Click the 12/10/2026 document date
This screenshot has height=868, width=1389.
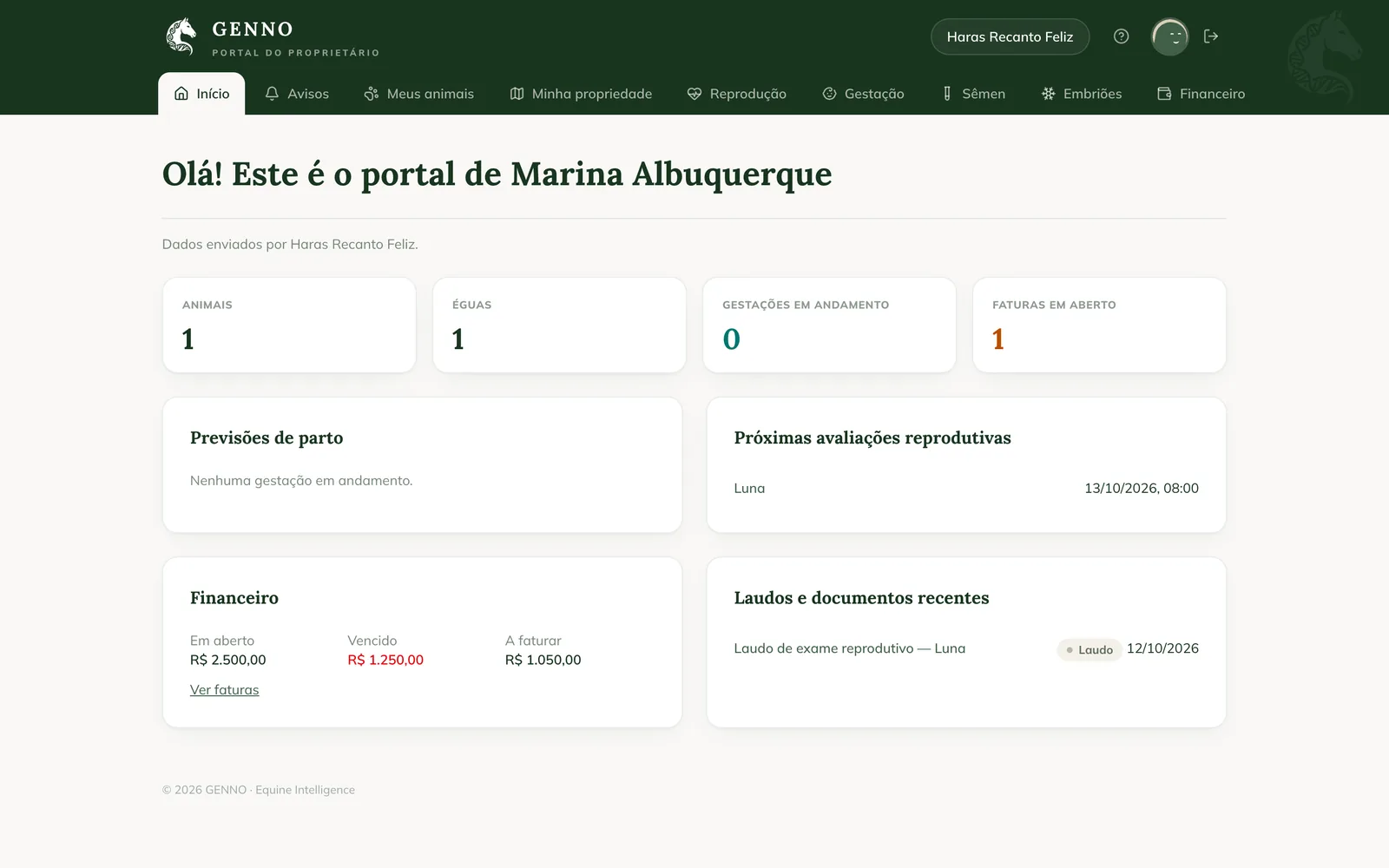[x=1162, y=648]
